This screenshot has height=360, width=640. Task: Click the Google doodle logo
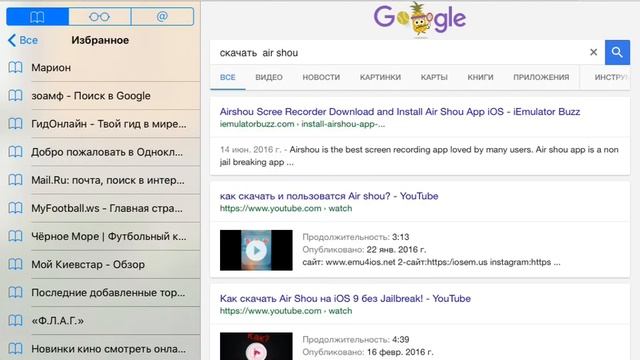(x=420, y=19)
